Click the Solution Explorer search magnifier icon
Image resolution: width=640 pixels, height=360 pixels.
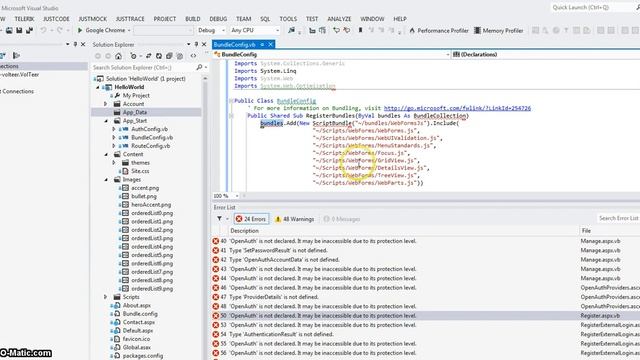199,67
